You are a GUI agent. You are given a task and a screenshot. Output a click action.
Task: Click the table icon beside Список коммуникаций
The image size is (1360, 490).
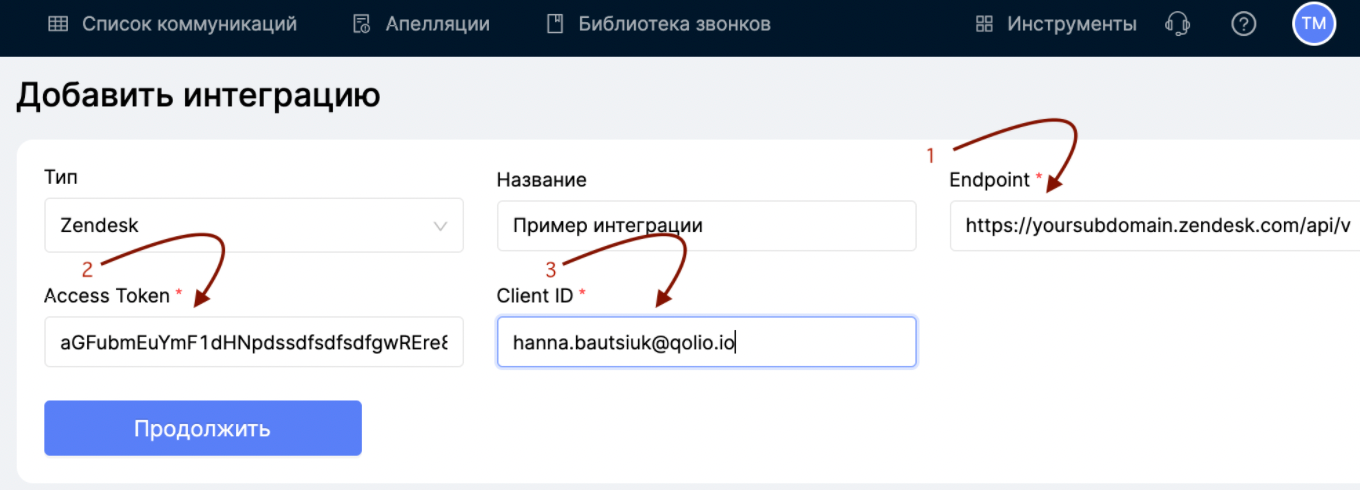tap(58, 24)
